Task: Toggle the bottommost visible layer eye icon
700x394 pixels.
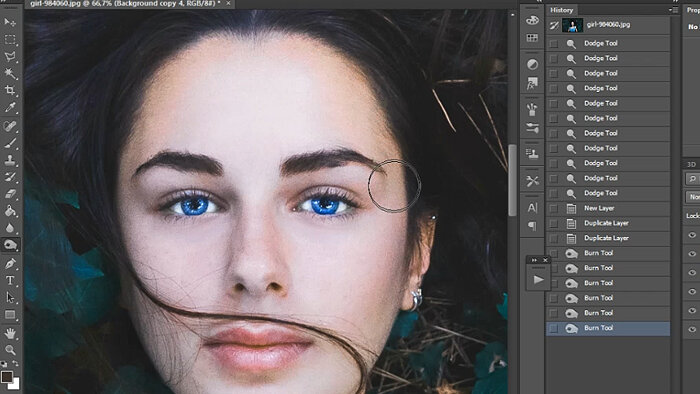Action: [x=692, y=329]
